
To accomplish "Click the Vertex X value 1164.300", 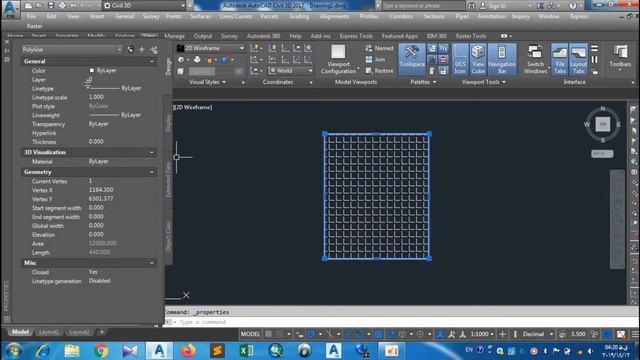I will [x=101, y=190].
